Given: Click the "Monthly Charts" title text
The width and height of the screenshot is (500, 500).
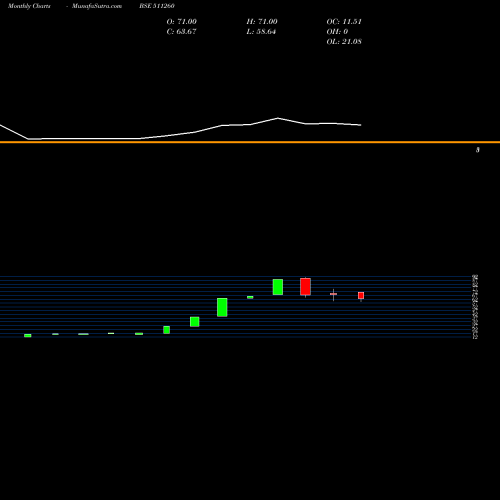Looking at the screenshot, I should pyautogui.click(x=29, y=6).
